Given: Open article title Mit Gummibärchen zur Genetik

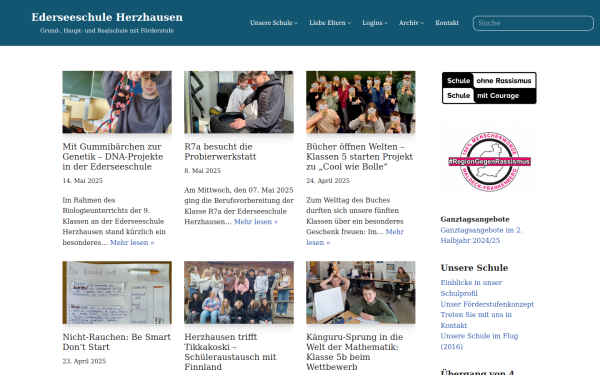Looking at the screenshot, I should [113, 157].
